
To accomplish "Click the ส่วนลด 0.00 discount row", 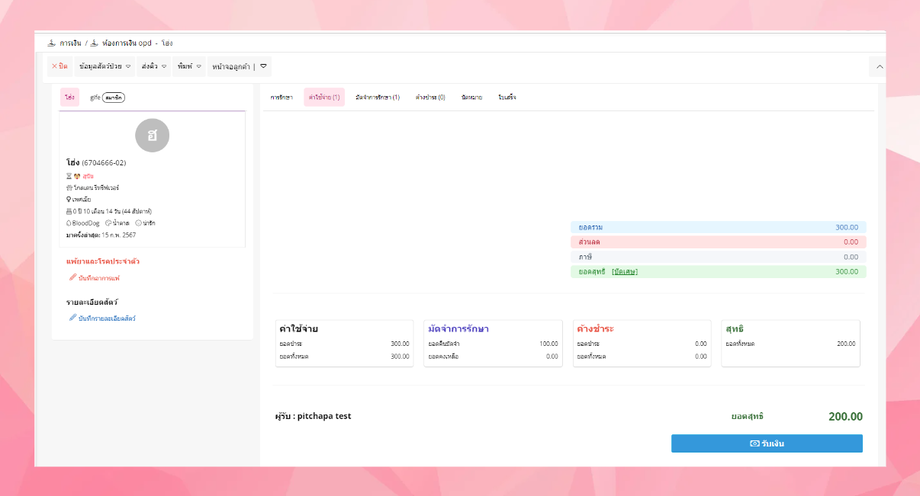I will [x=718, y=242].
